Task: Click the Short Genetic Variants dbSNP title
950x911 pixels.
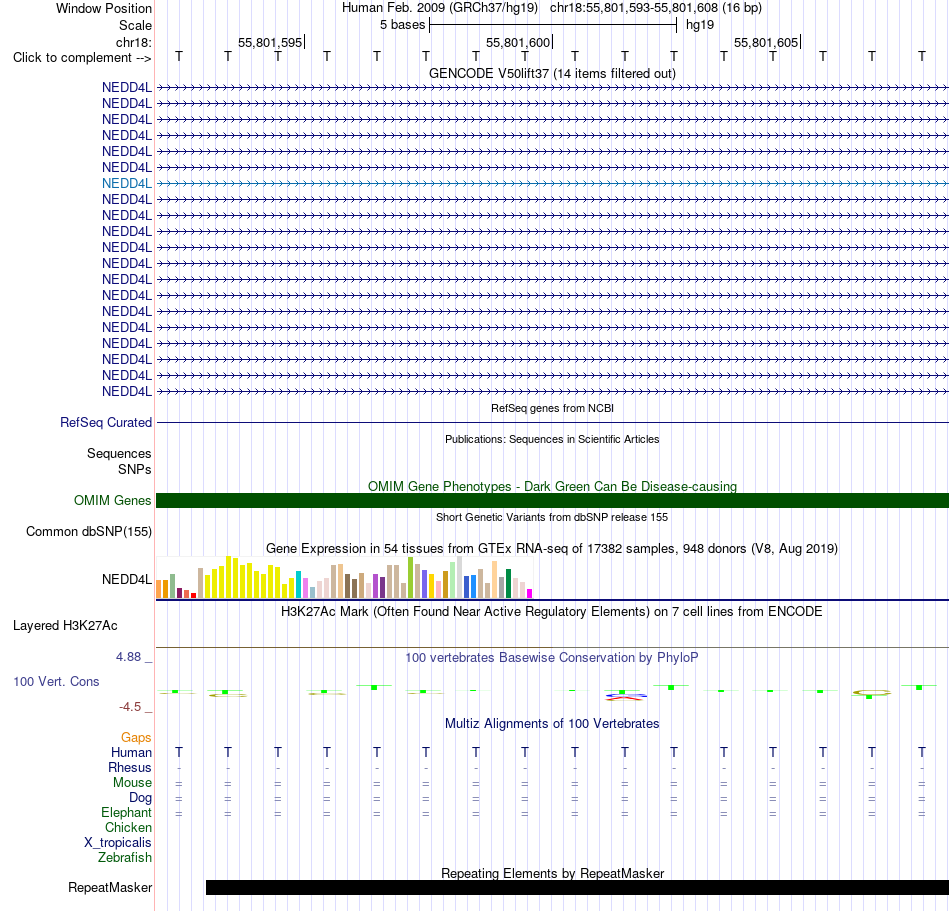Action: click(x=552, y=517)
